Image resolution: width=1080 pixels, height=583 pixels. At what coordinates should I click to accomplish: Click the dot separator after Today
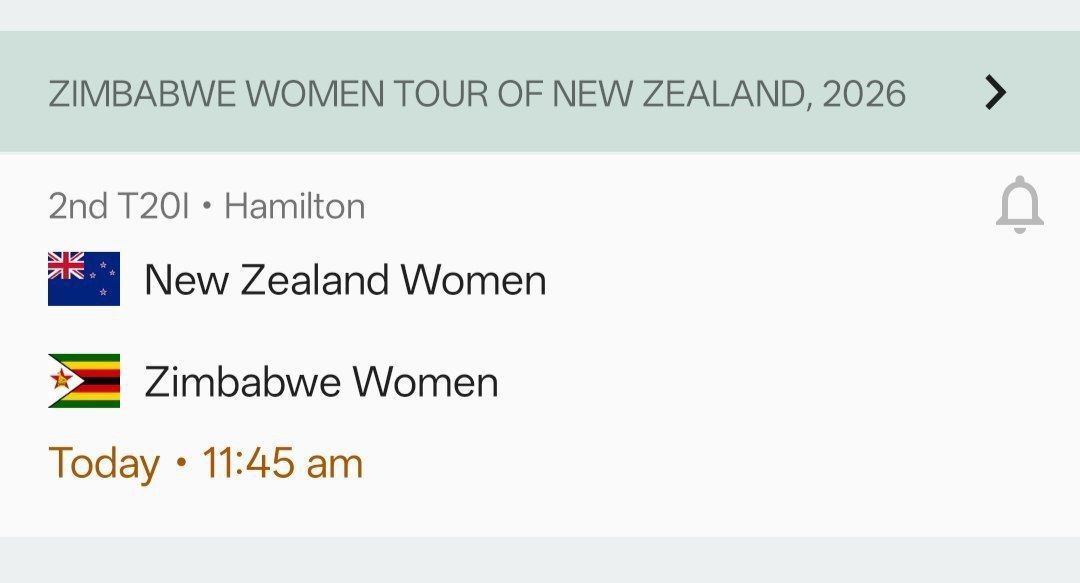tap(181, 464)
